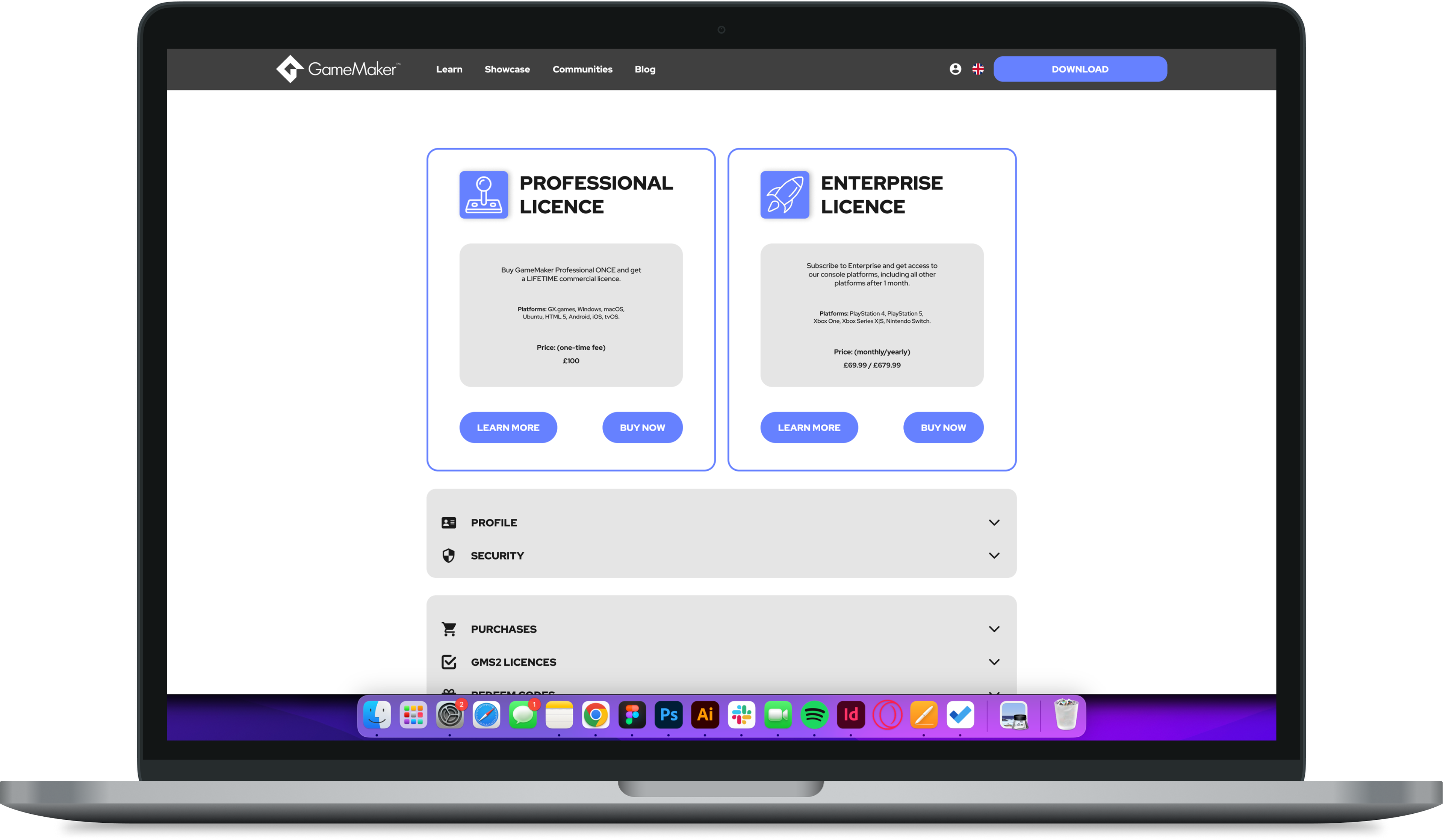This screenshot has height=840, width=1443.
Task: Click the £100 price text
Action: pyautogui.click(x=571, y=361)
